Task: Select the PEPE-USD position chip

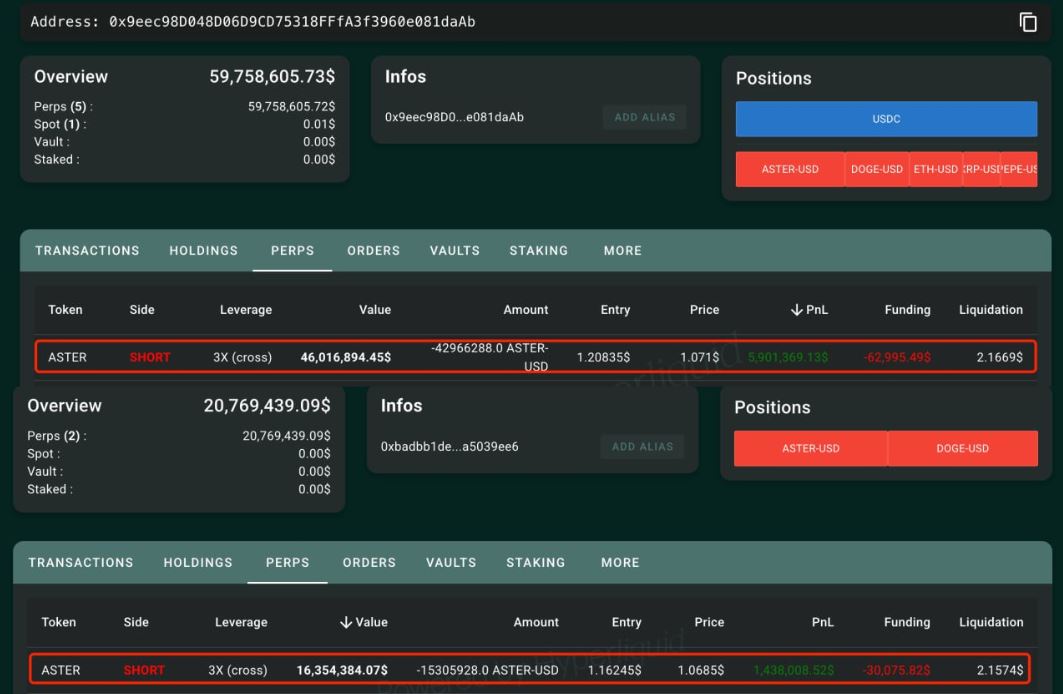Action: click(1022, 169)
